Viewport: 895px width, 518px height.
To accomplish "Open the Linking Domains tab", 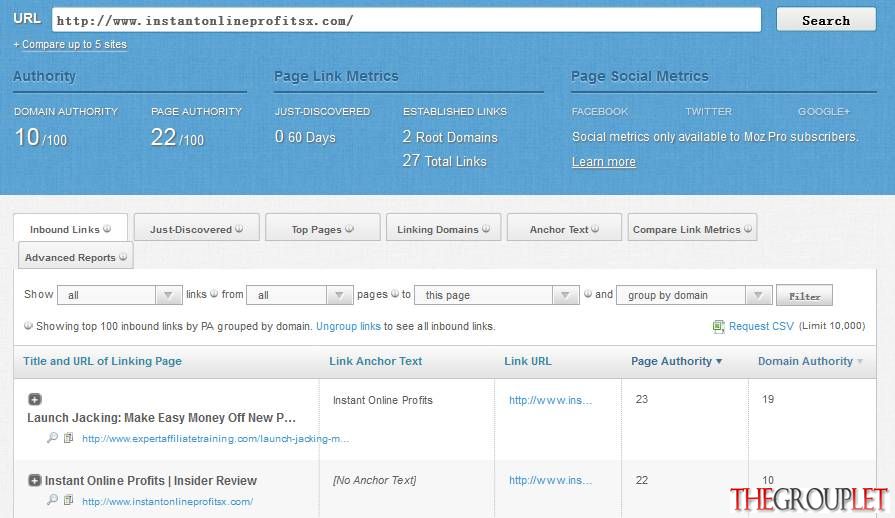I will 444,229.
